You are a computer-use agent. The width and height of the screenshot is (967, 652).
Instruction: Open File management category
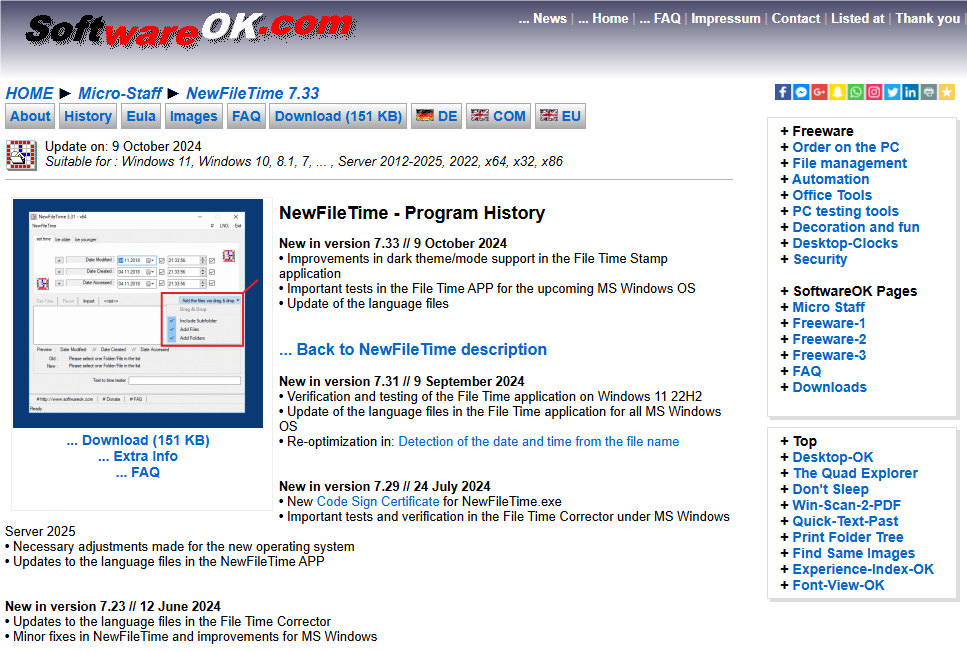pos(849,163)
